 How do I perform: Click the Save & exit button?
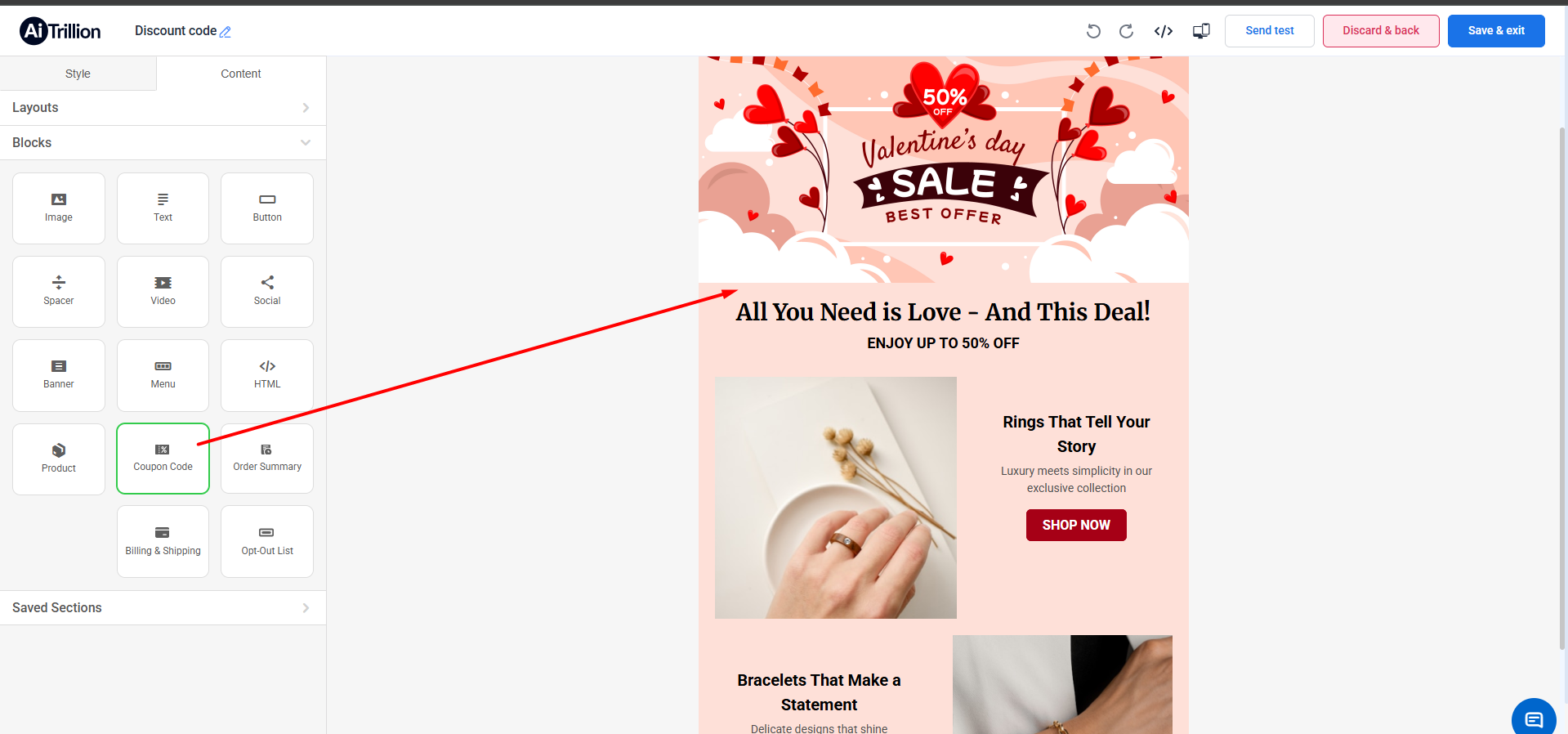point(1496,31)
